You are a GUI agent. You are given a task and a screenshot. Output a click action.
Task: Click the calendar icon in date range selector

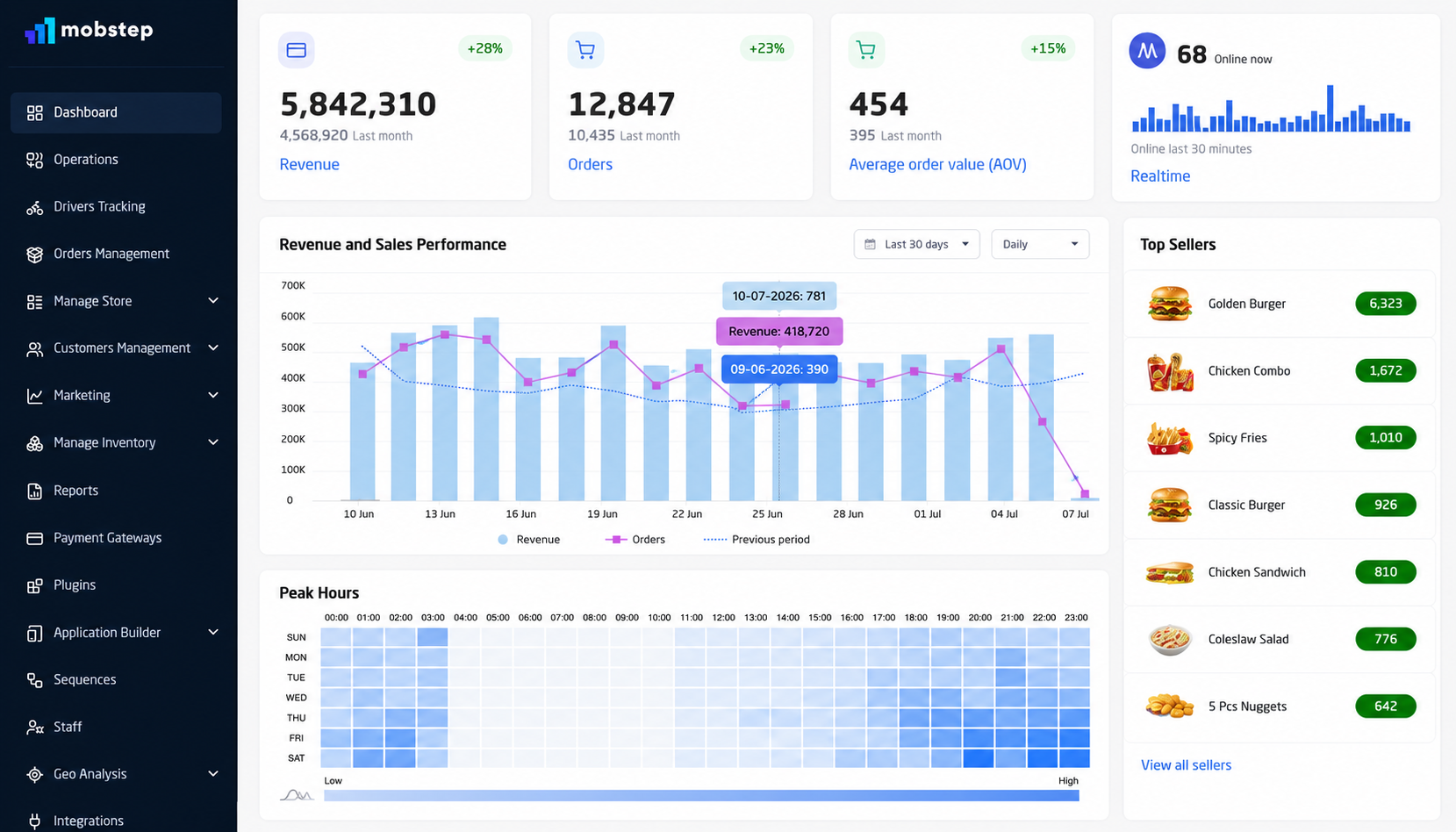[871, 245]
